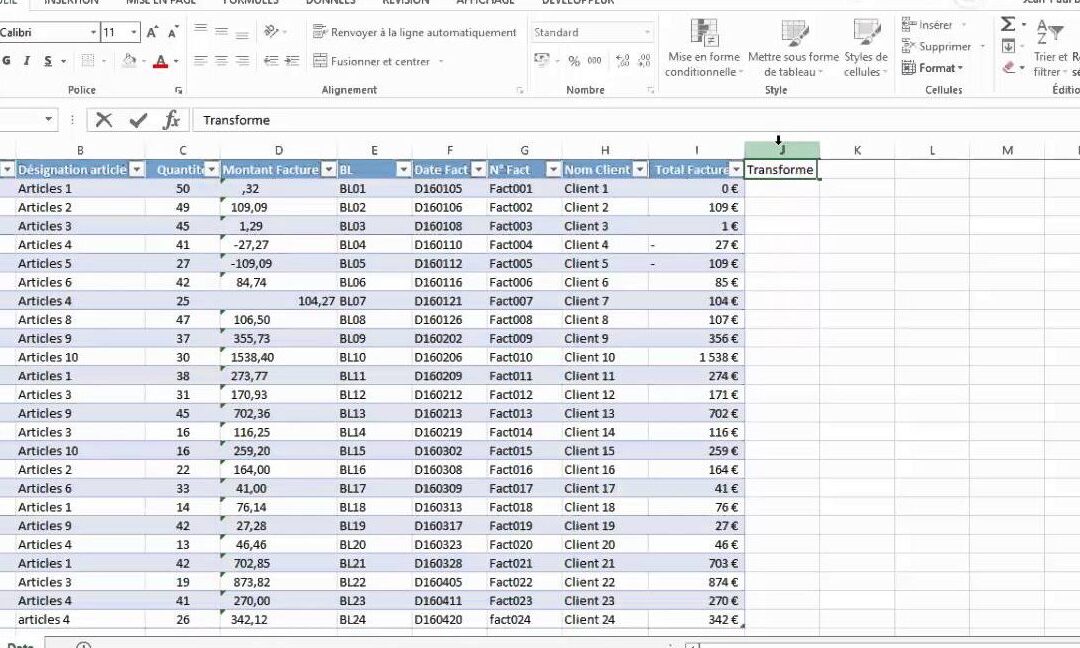Select the cell containing Fact010
The width and height of the screenshot is (1080, 648).
click(x=524, y=357)
